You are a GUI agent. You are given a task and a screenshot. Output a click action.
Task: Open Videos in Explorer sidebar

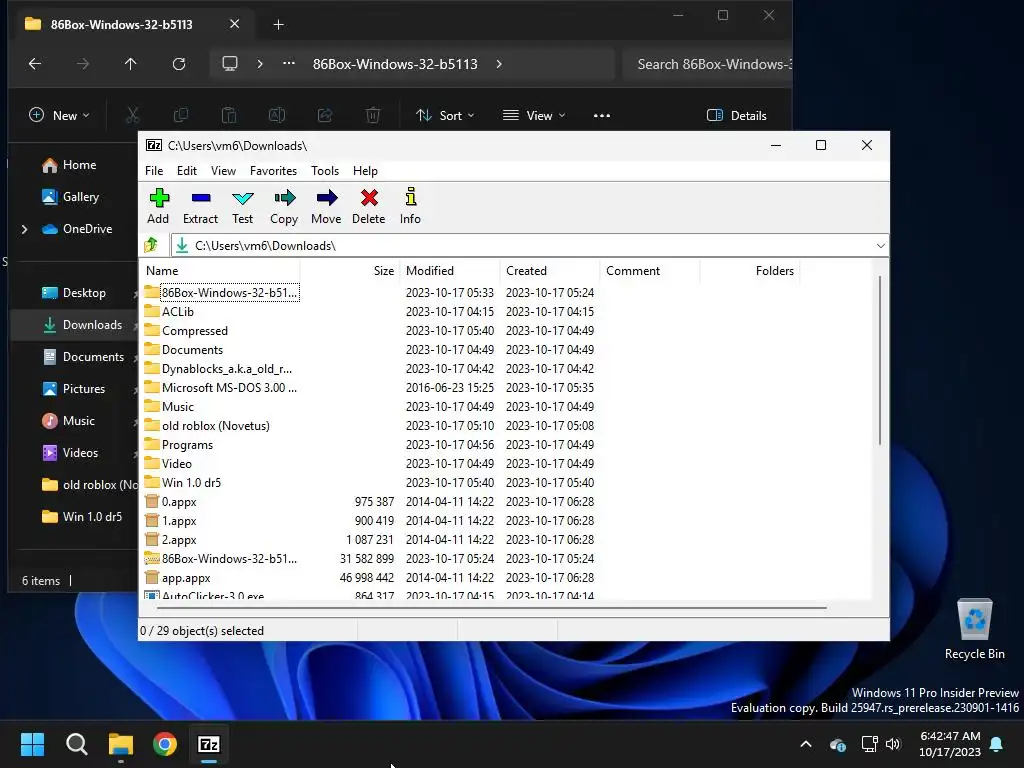point(70,453)
